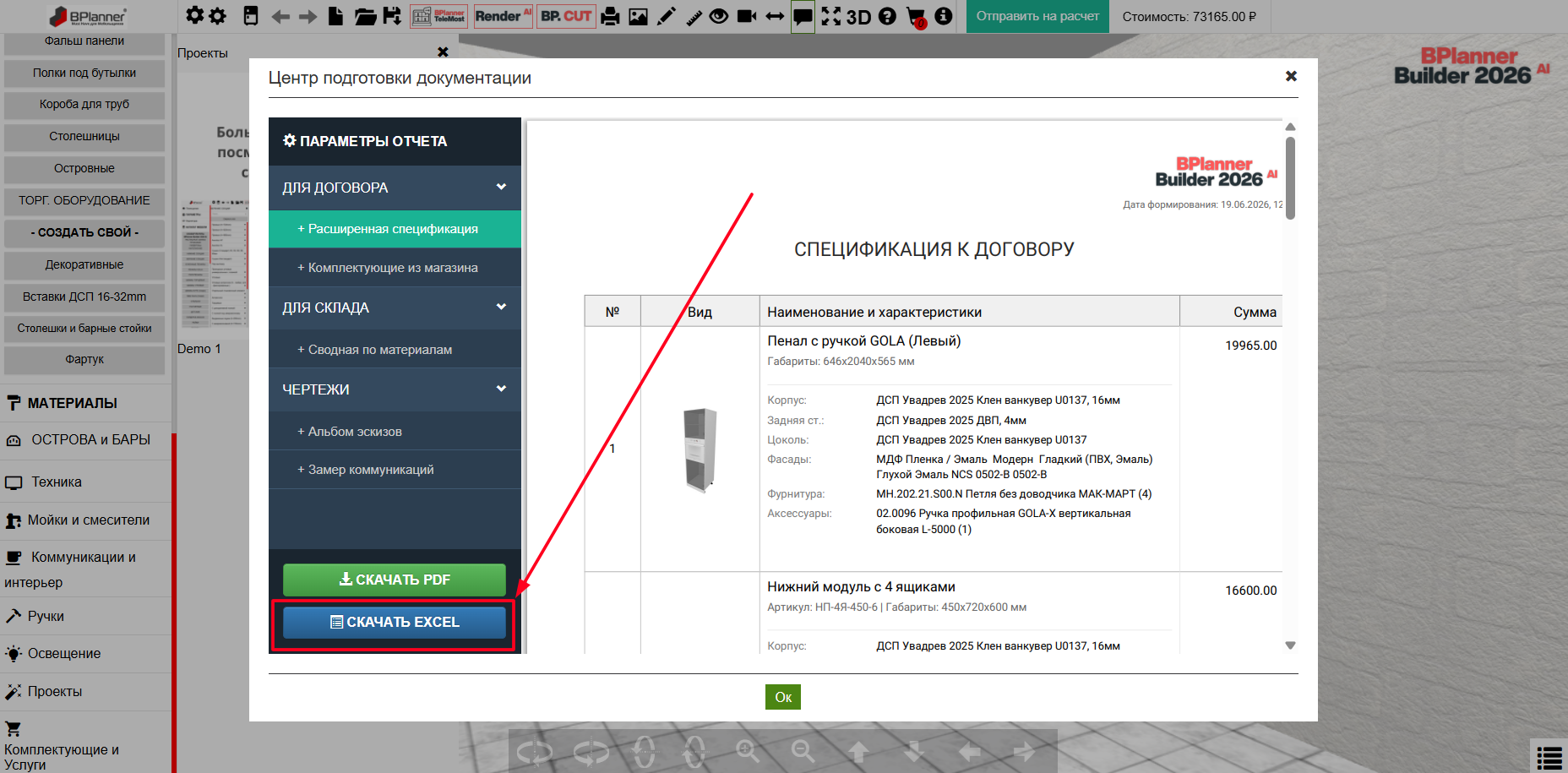Click the tall cabinet image in specification
Screen dimensions: 1568x773
point(700,449)
